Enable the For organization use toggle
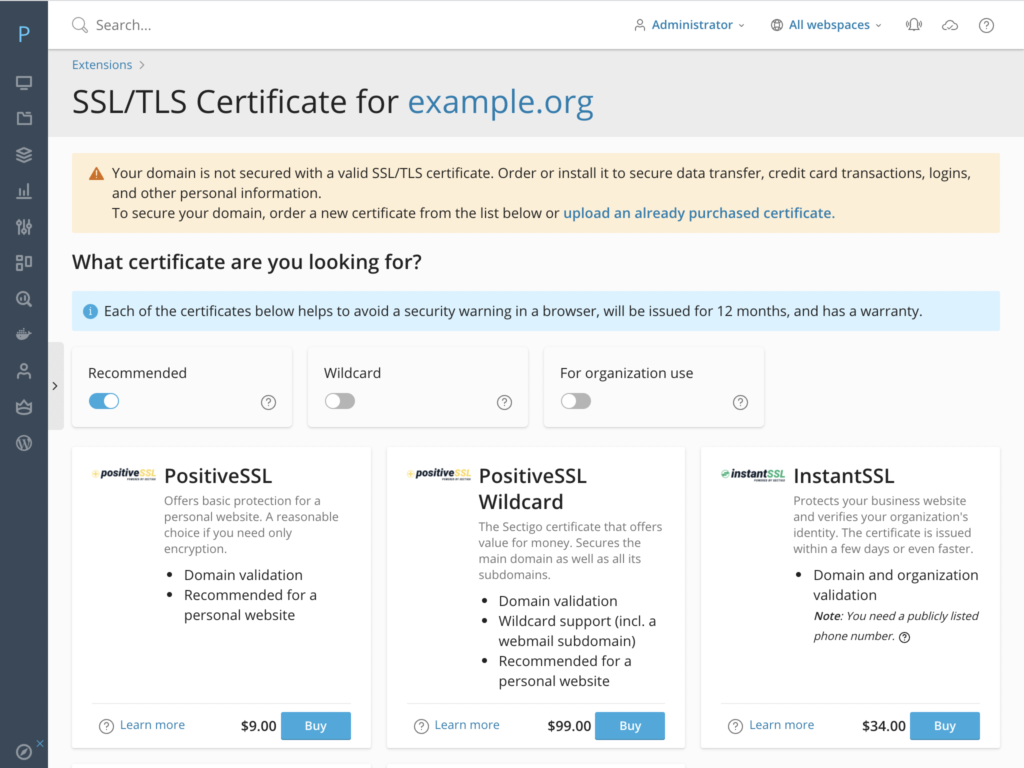This screenshot has height=768, width=1024. (575, 401)
